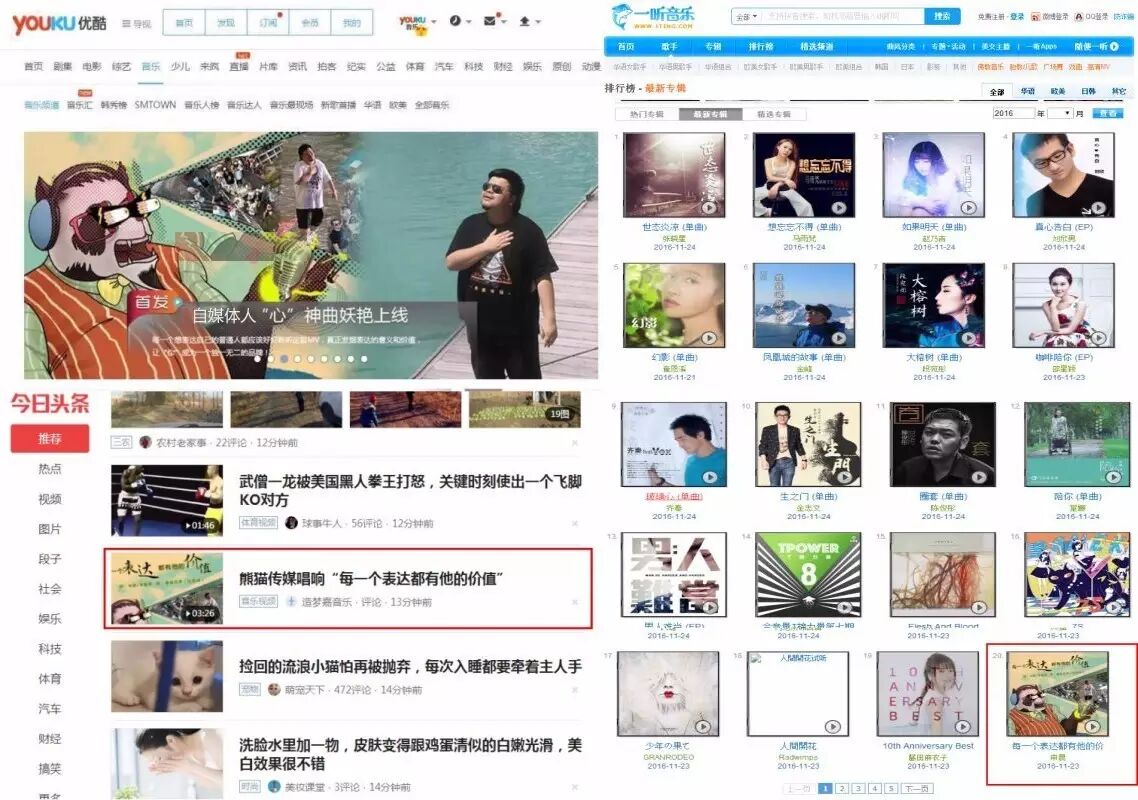Open 歌手 in the blue nav bar
Viewport: 1138px width, 800px height.
tap(669, 46)
